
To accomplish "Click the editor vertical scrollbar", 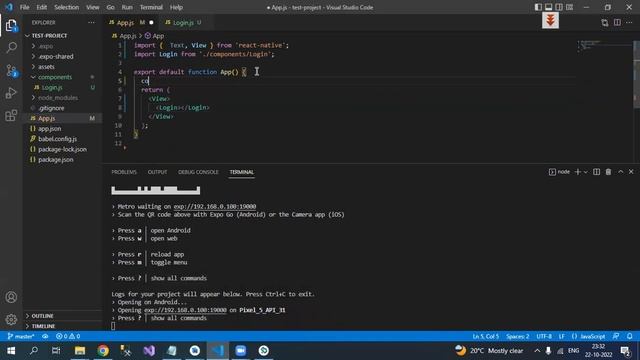I will coord(636,73).
